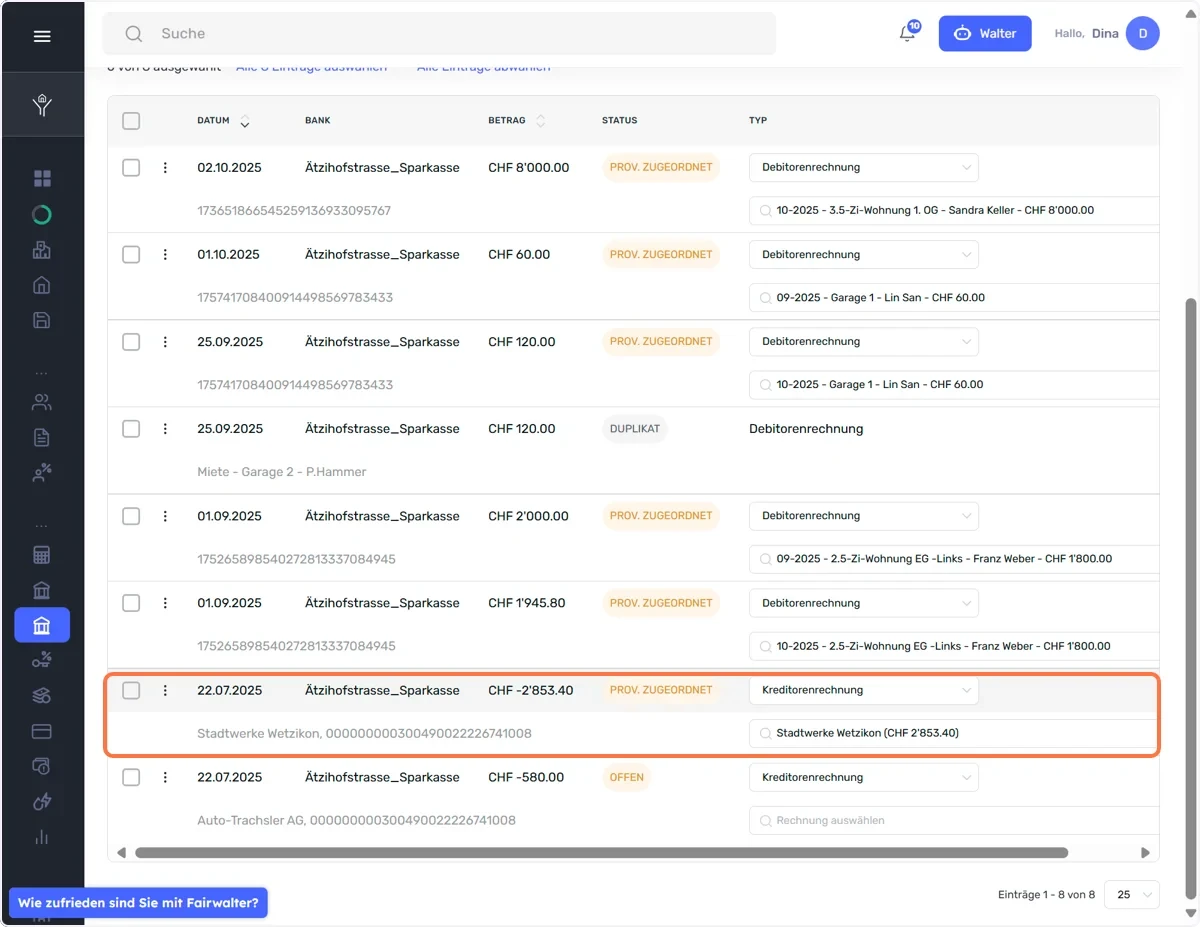Open the buildings icon in the sidebar

[42, 250]
